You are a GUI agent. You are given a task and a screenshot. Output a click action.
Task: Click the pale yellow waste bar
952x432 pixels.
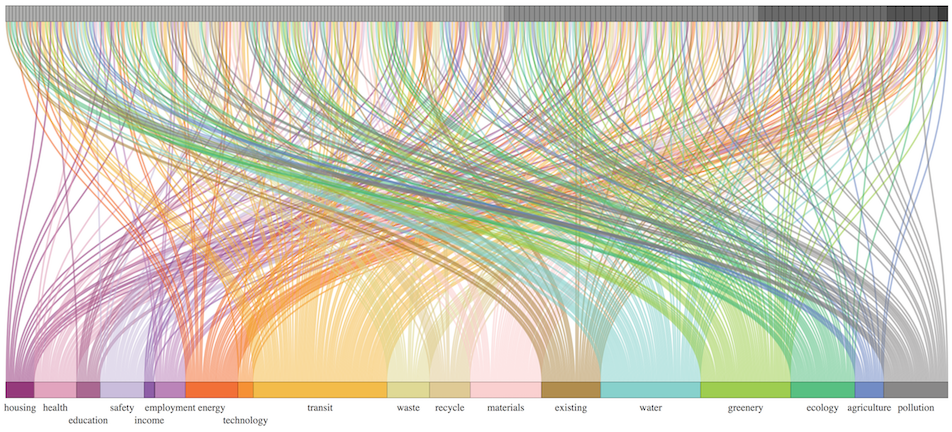pos(408,390)
